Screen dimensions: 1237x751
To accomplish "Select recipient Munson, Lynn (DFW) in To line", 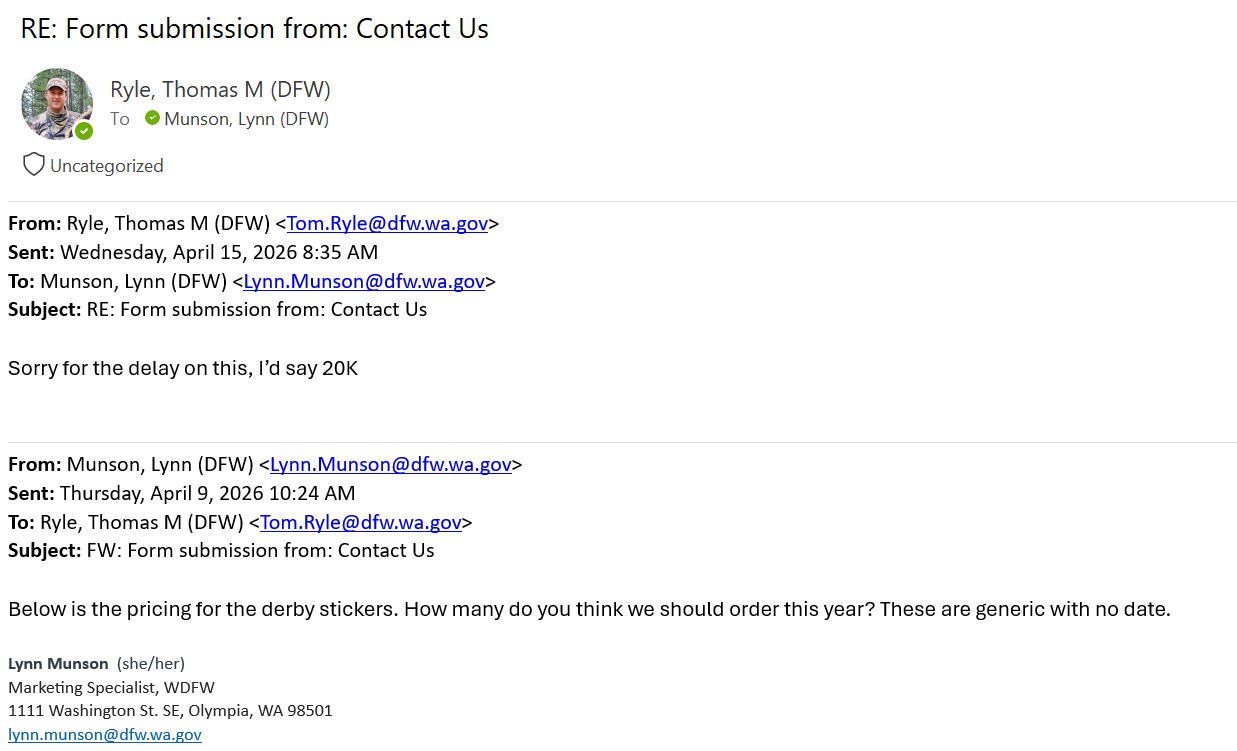I will (246, 119).
